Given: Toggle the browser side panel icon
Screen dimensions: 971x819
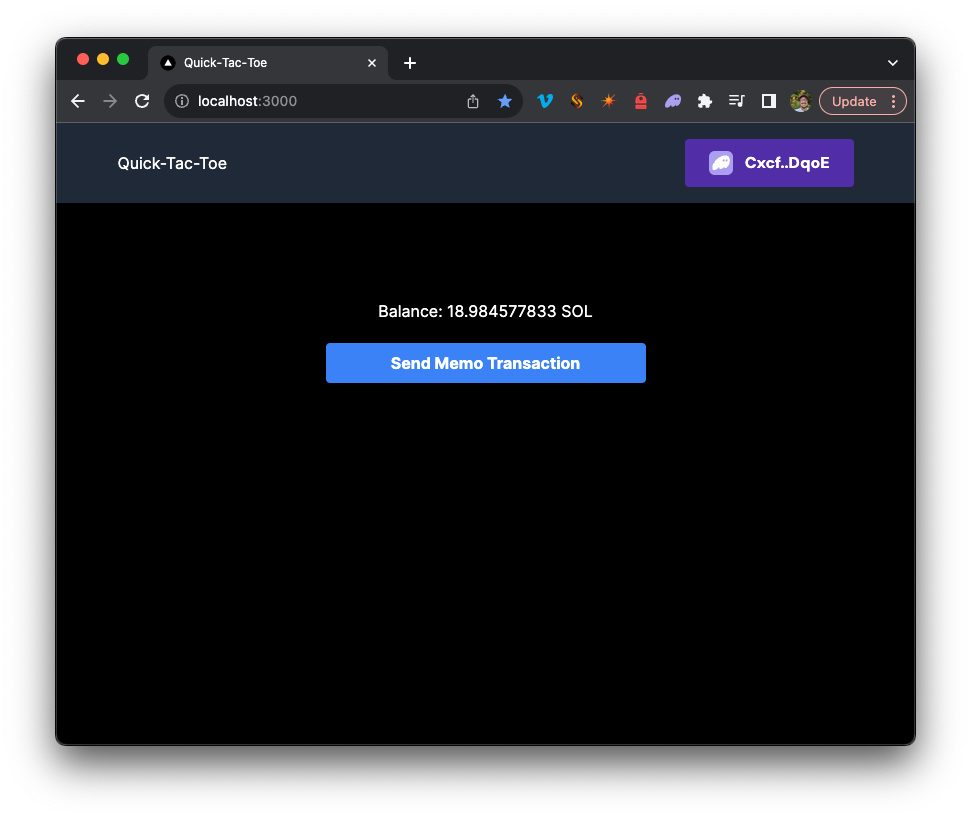Looking at the screenshot, I should click(x=769, y=101).
